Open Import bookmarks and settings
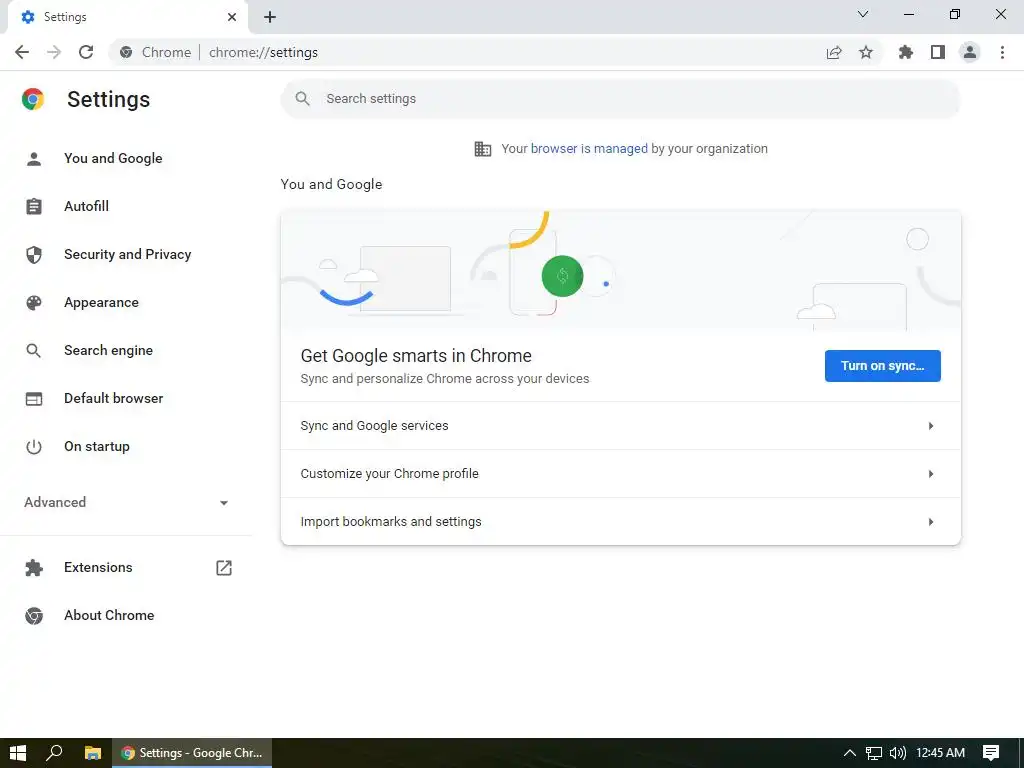 (x=620, y=522)
